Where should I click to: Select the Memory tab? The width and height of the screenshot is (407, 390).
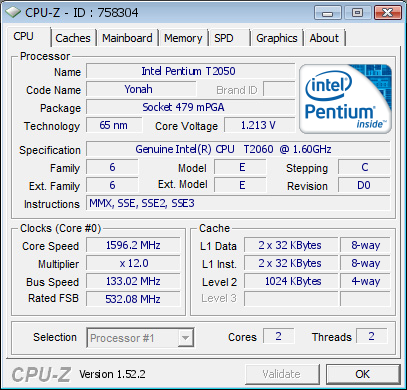click(183, 38)
